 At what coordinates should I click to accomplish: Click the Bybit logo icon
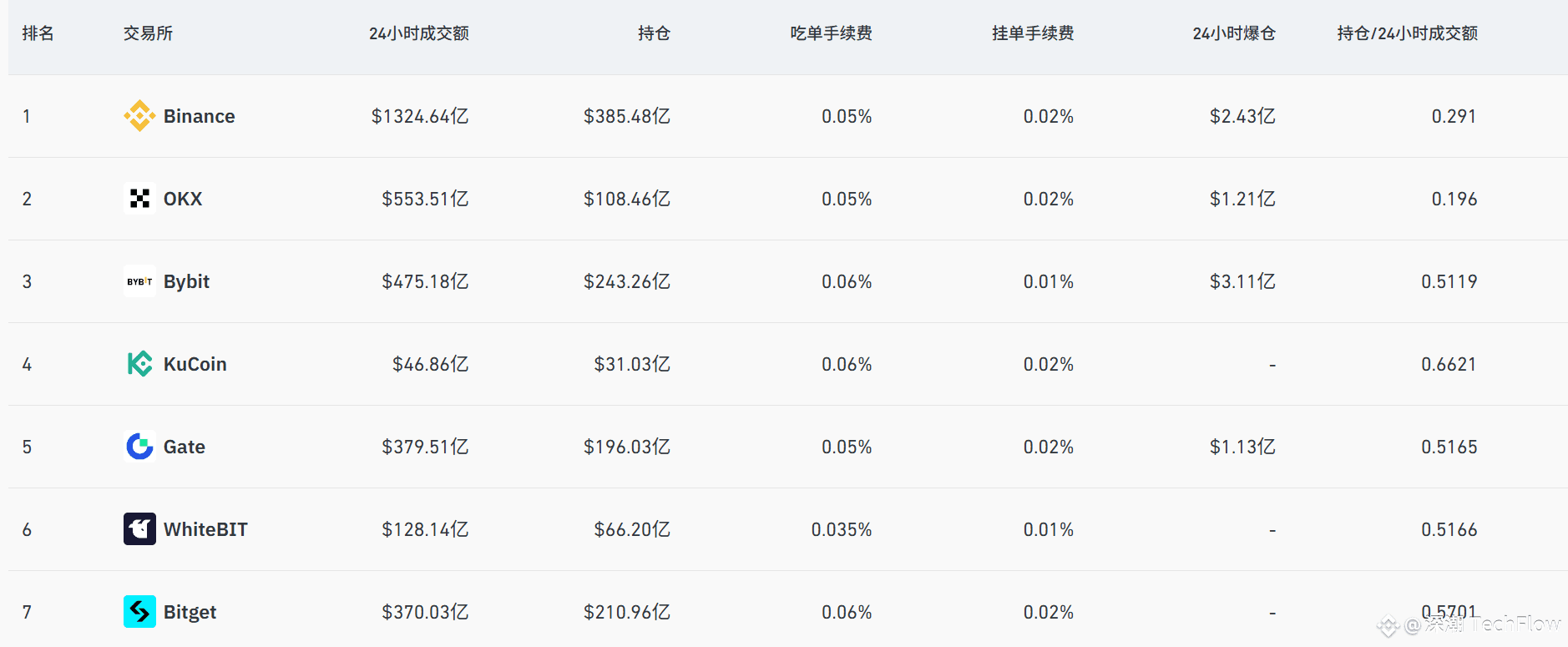(139, 281)
